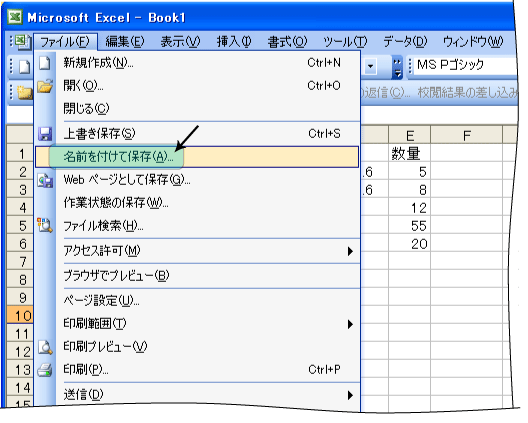Click the printer icon beside 印刷
528x423 pixels.
pos(45,370)
